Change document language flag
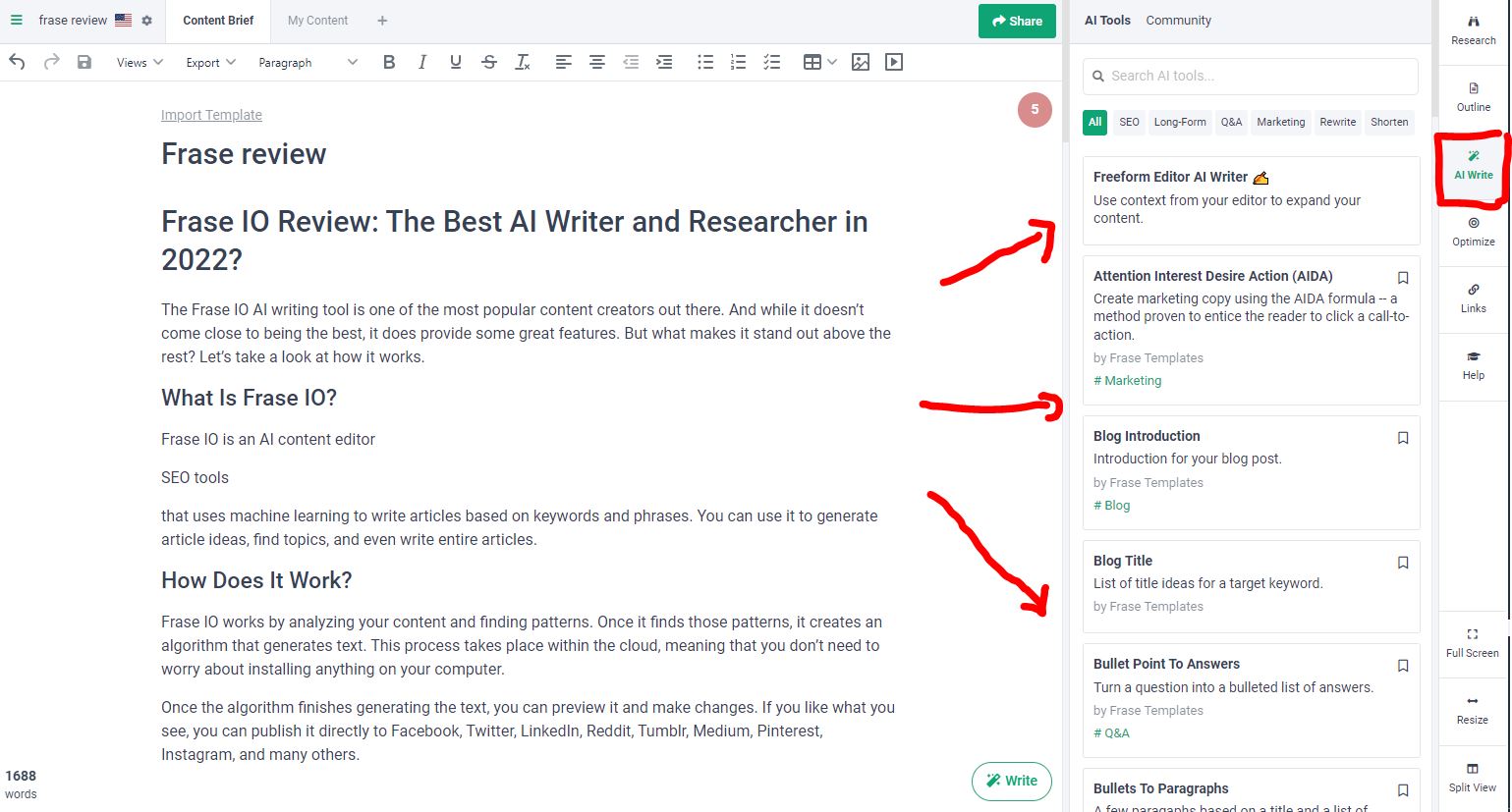 [123, 21]
